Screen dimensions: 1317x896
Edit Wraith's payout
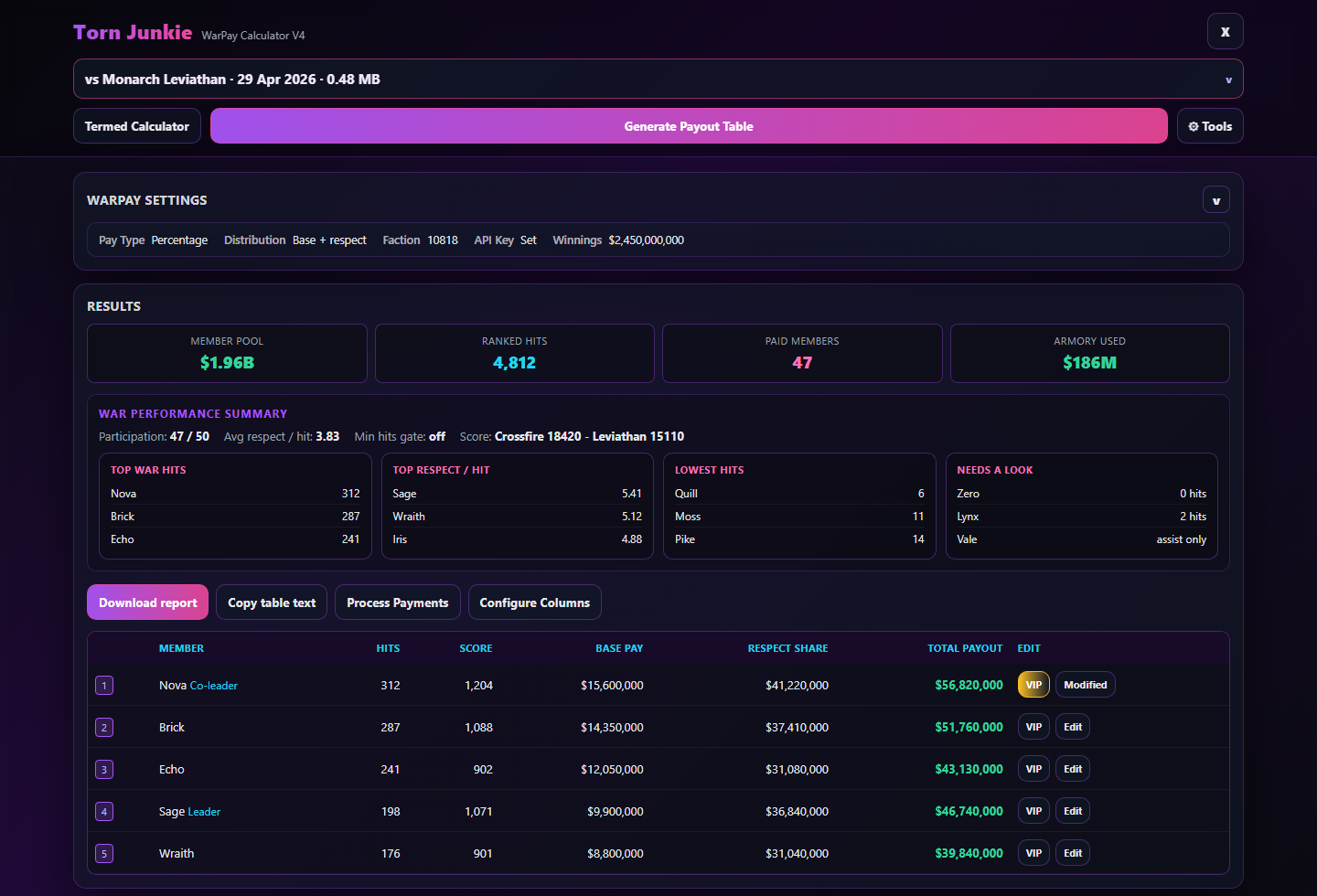1073,853
